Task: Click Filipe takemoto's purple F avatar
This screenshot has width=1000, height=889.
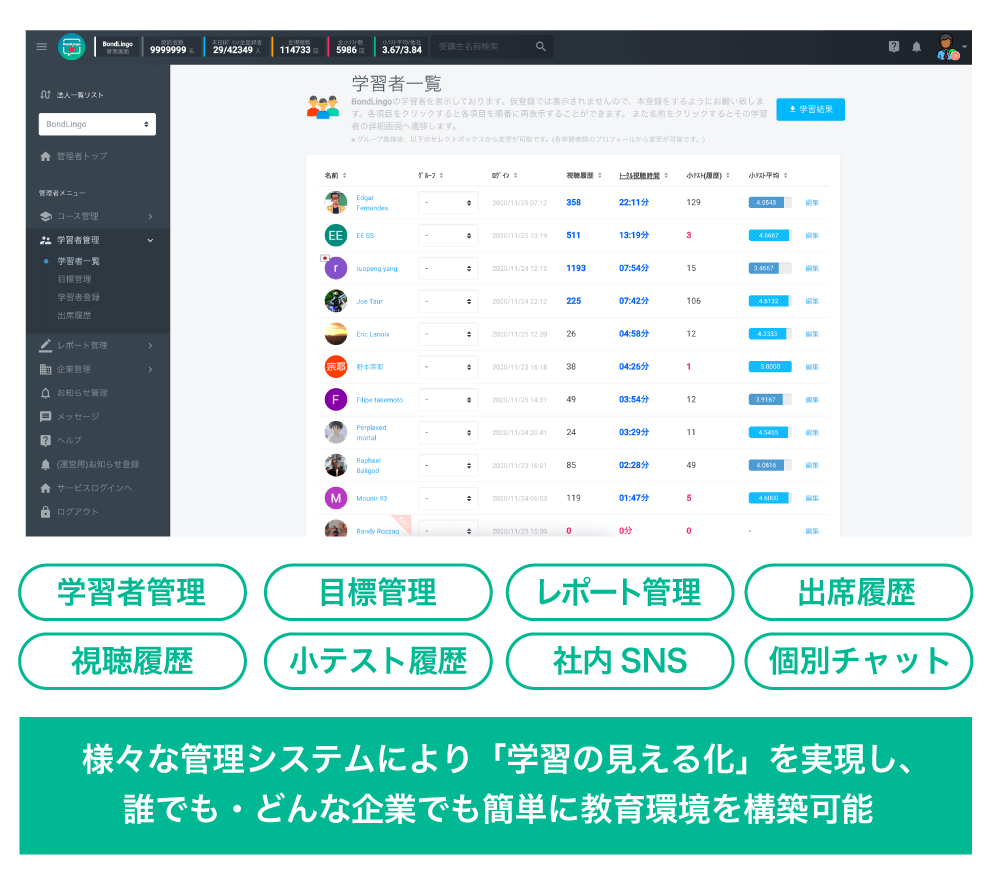Action: point(336,400)
